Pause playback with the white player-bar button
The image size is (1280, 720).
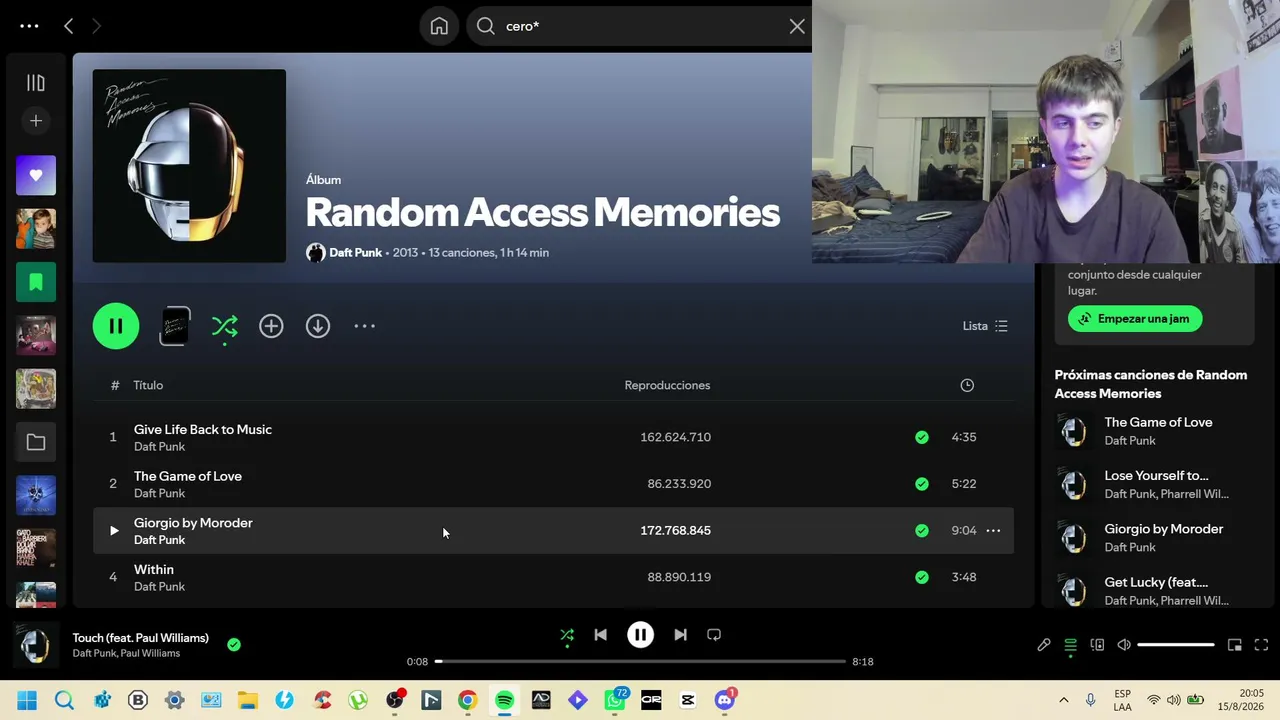coord(640,635)
